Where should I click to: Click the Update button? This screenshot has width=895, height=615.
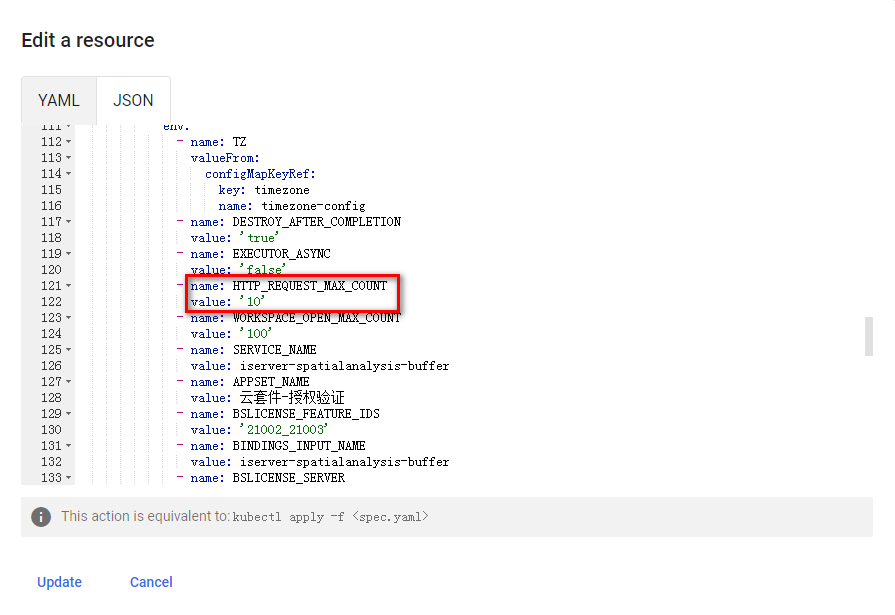59,582
